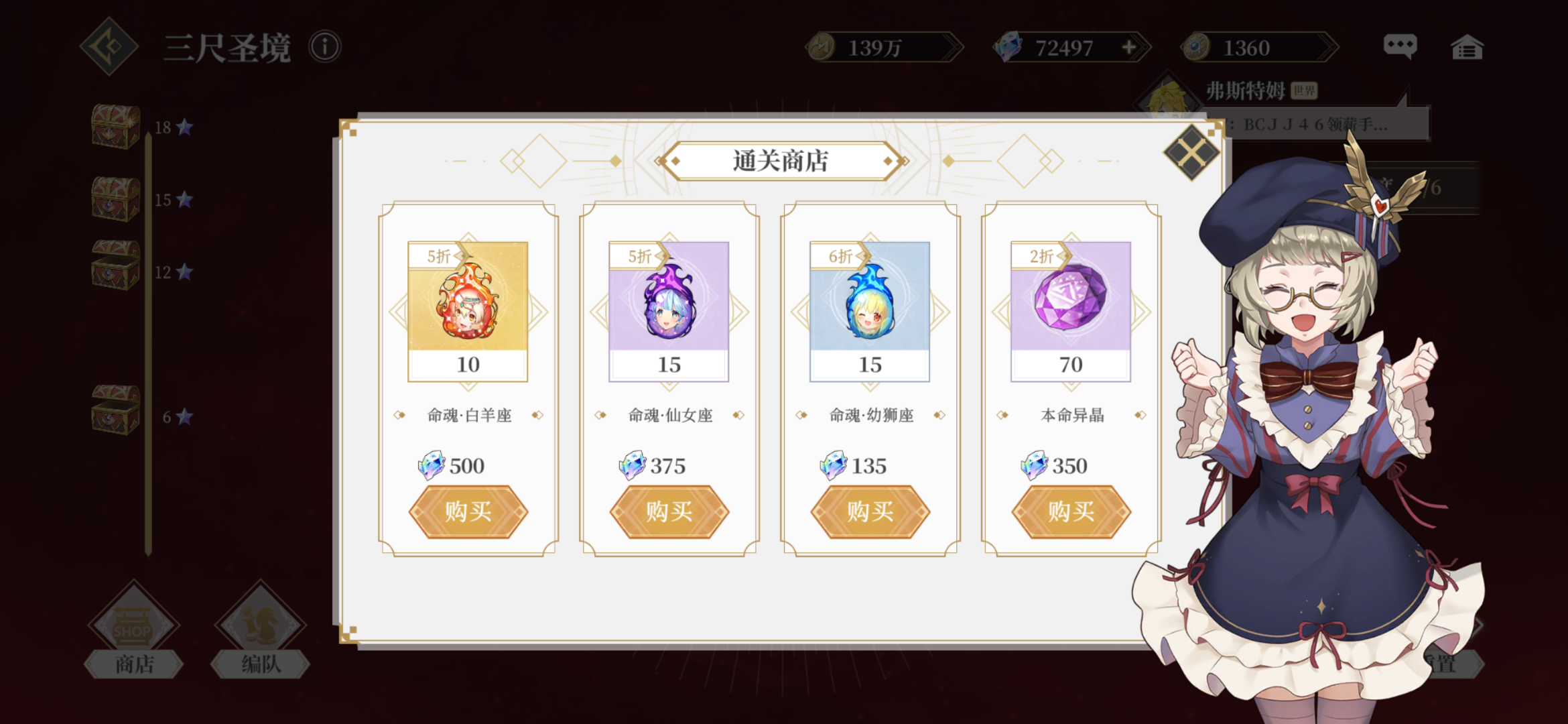Close the 通关商店 shop dialog
Viewport: 1568px width, 724px height.
point(1191,153)
